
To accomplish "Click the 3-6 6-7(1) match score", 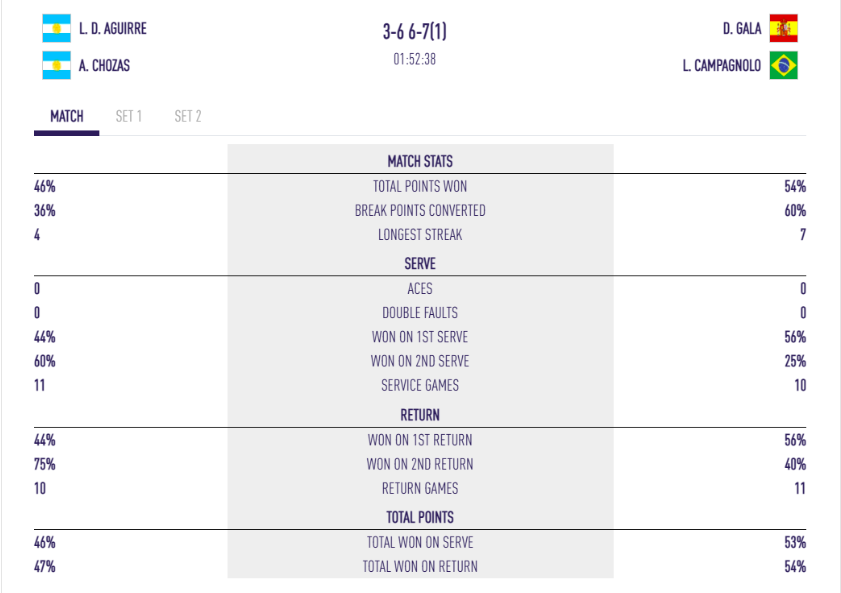I will pyautogui.click(x=415, y=32).
